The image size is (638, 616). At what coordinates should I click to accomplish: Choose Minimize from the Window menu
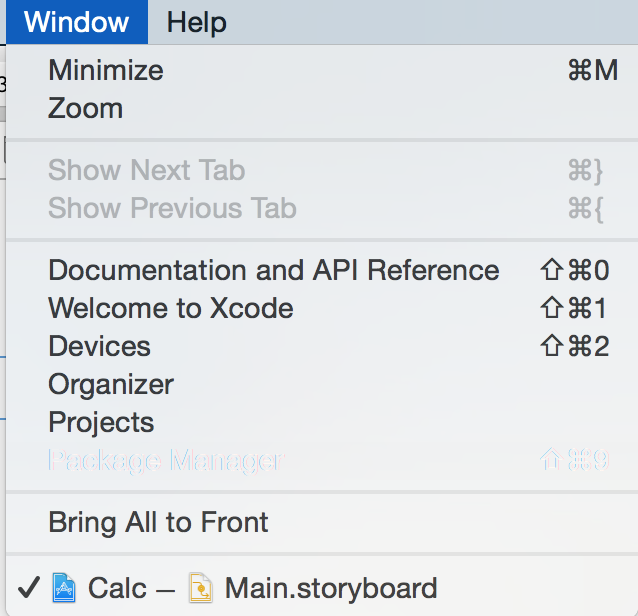pyautogui.click(x=105, y=70)
